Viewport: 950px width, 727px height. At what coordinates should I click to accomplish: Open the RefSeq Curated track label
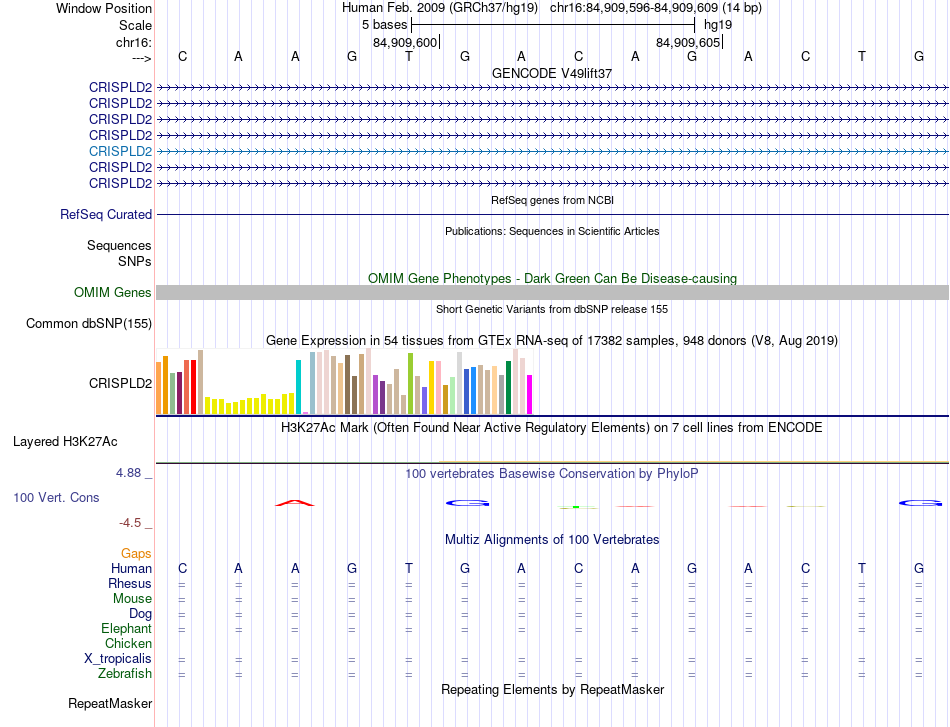tap(106, 214)
